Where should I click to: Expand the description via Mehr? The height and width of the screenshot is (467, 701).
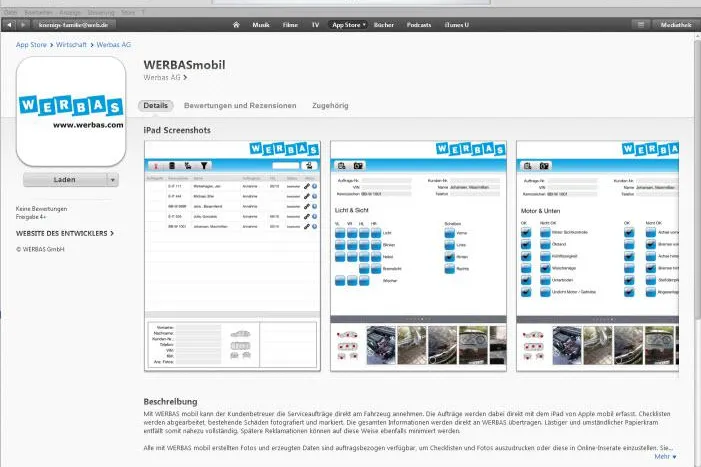[x=665, y=456]
